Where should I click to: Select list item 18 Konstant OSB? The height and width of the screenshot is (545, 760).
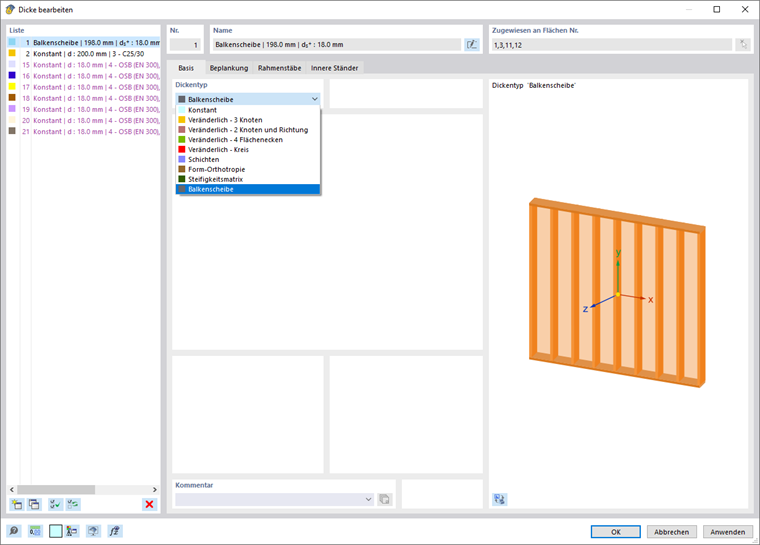[x=84, y=98]
